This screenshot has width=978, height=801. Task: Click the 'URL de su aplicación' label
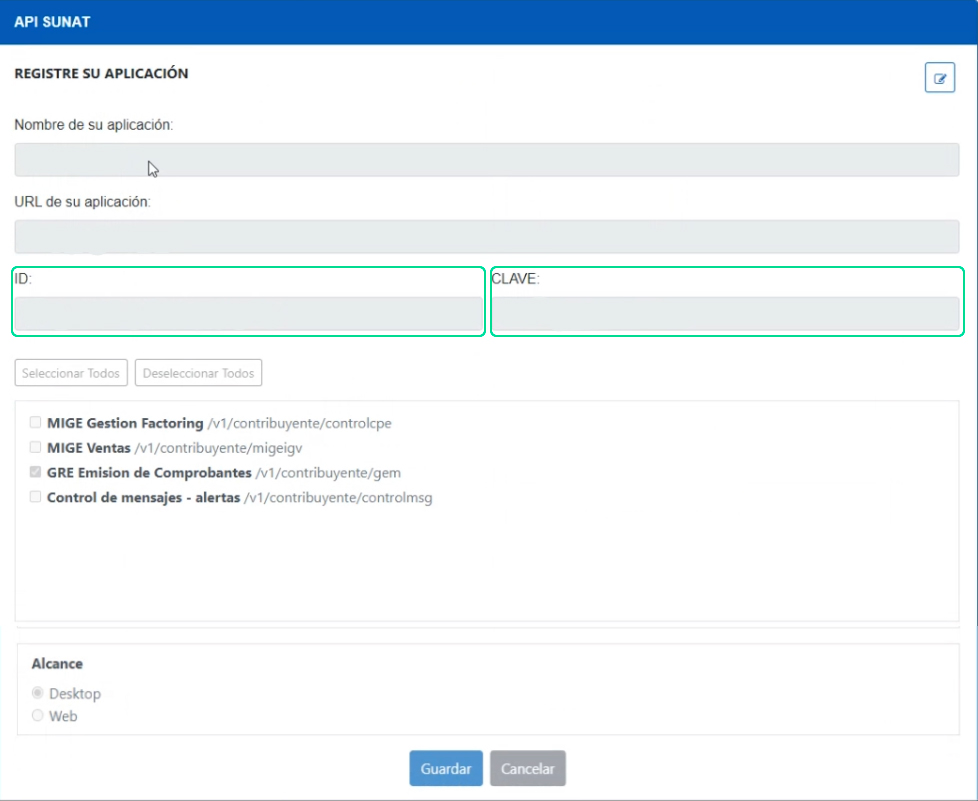[x=82, y=202]
